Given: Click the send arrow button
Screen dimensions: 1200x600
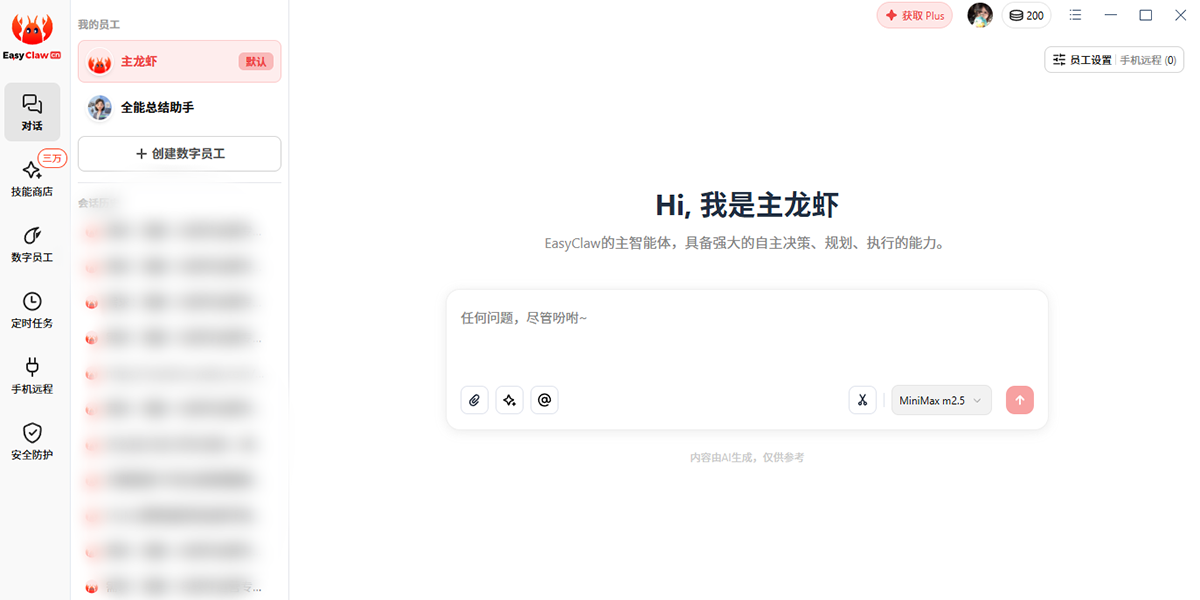Looking at the screenshot, I should pyautogui.click(x=1020, y=400).
